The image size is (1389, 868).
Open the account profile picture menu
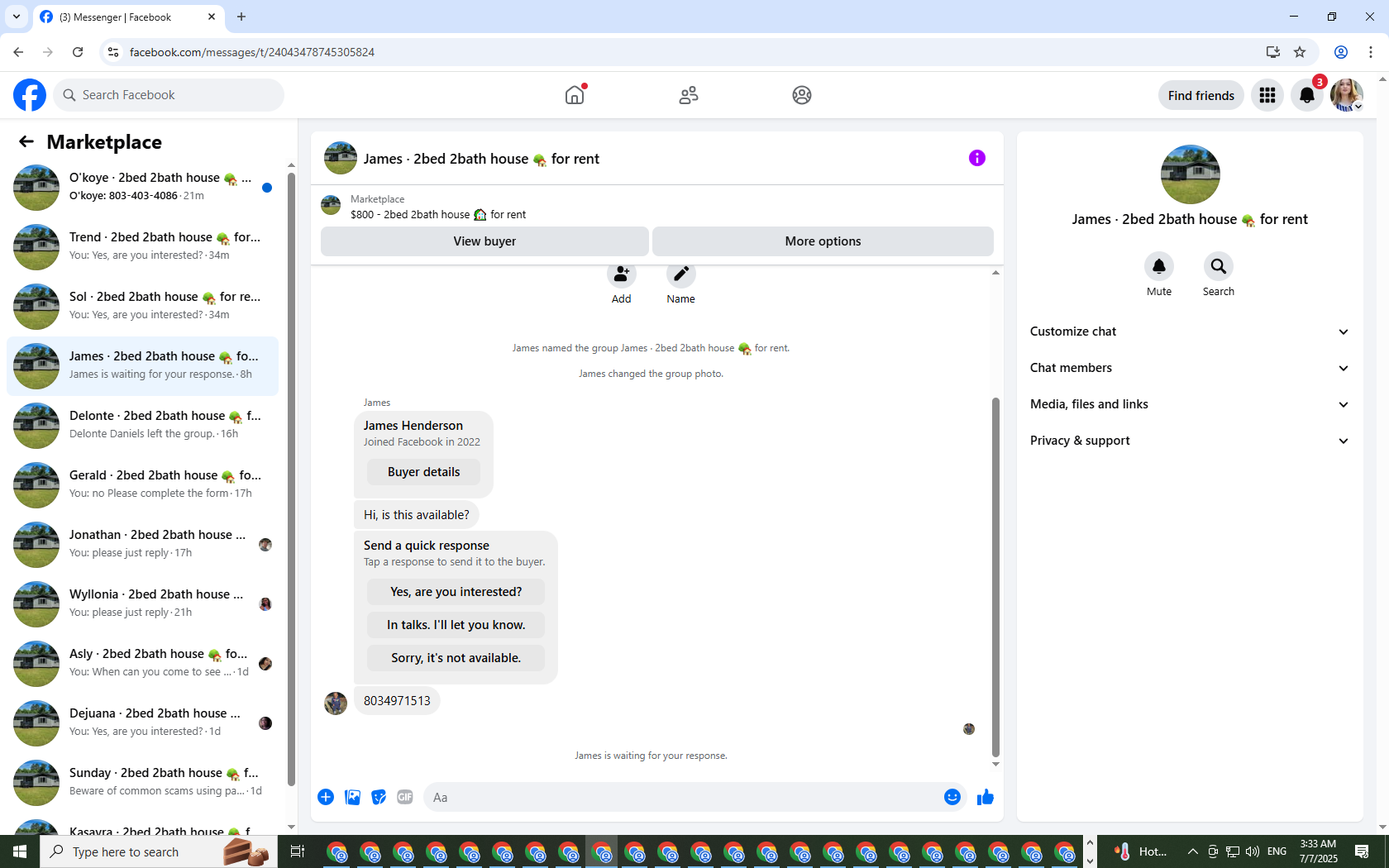click(x=1347, y=95)
